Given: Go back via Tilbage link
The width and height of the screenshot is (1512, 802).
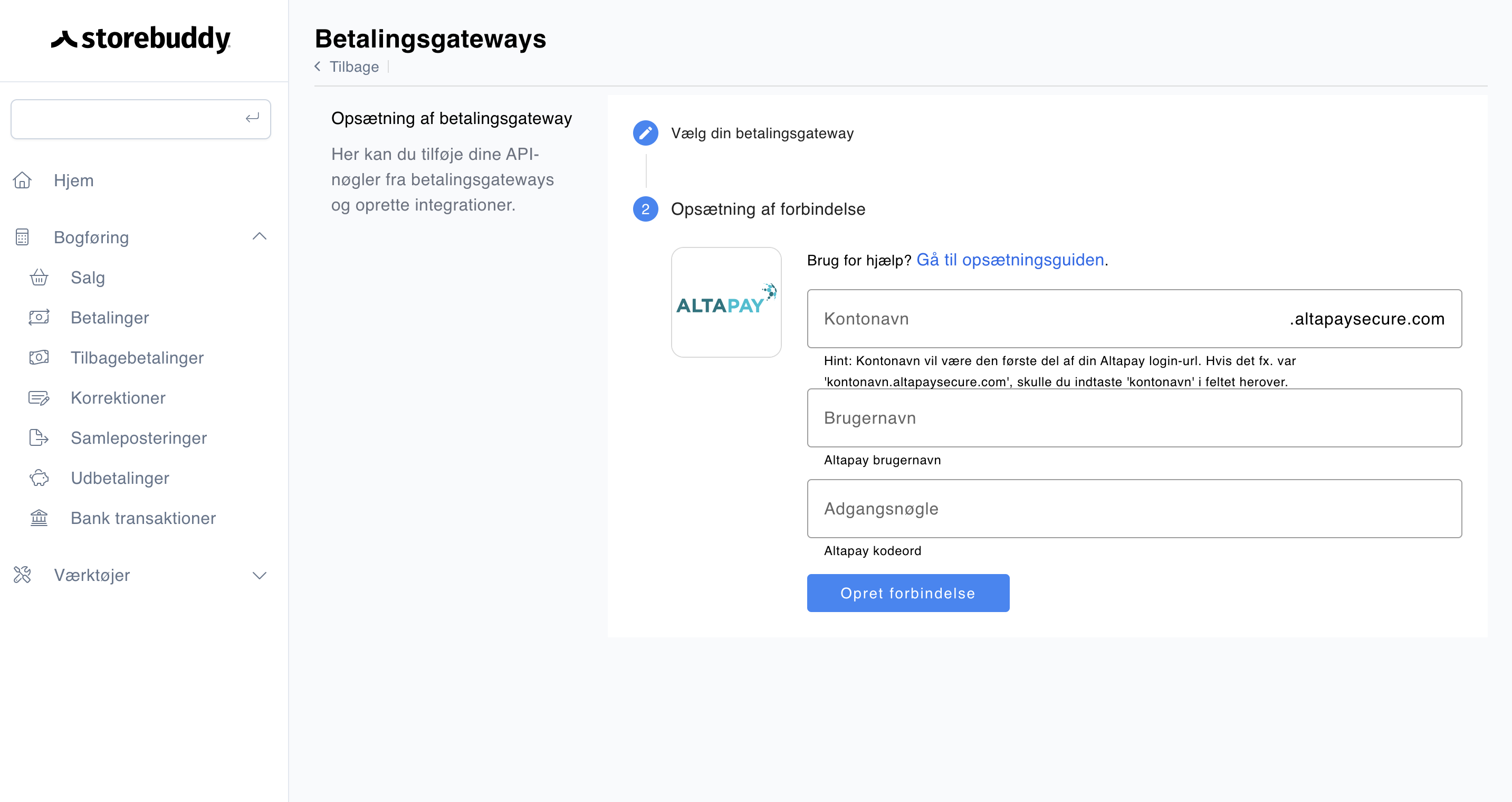Looking at the screenshot, I should 353,67.
